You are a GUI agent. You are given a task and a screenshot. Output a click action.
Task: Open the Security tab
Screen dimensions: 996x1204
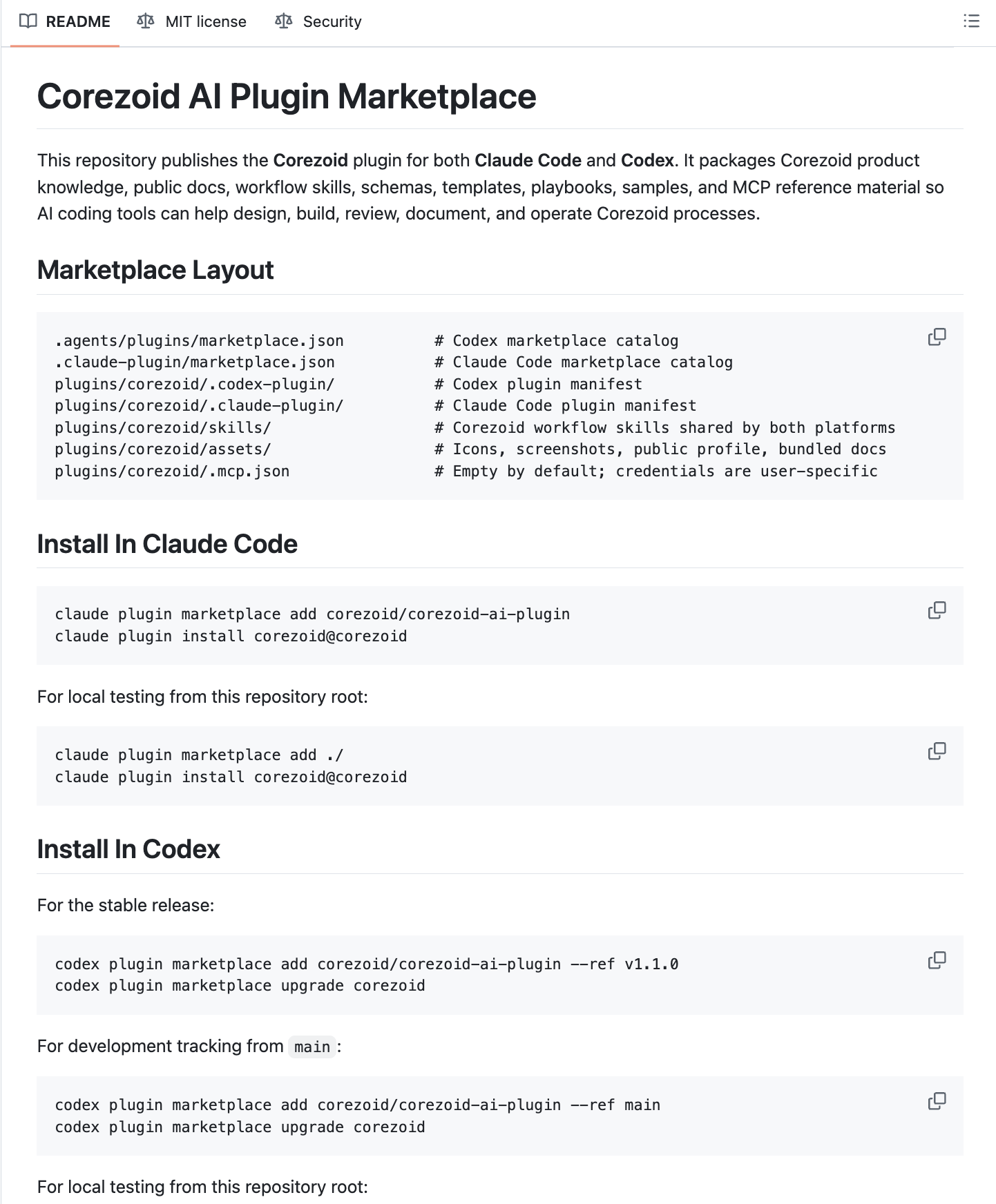coord(318,22)
